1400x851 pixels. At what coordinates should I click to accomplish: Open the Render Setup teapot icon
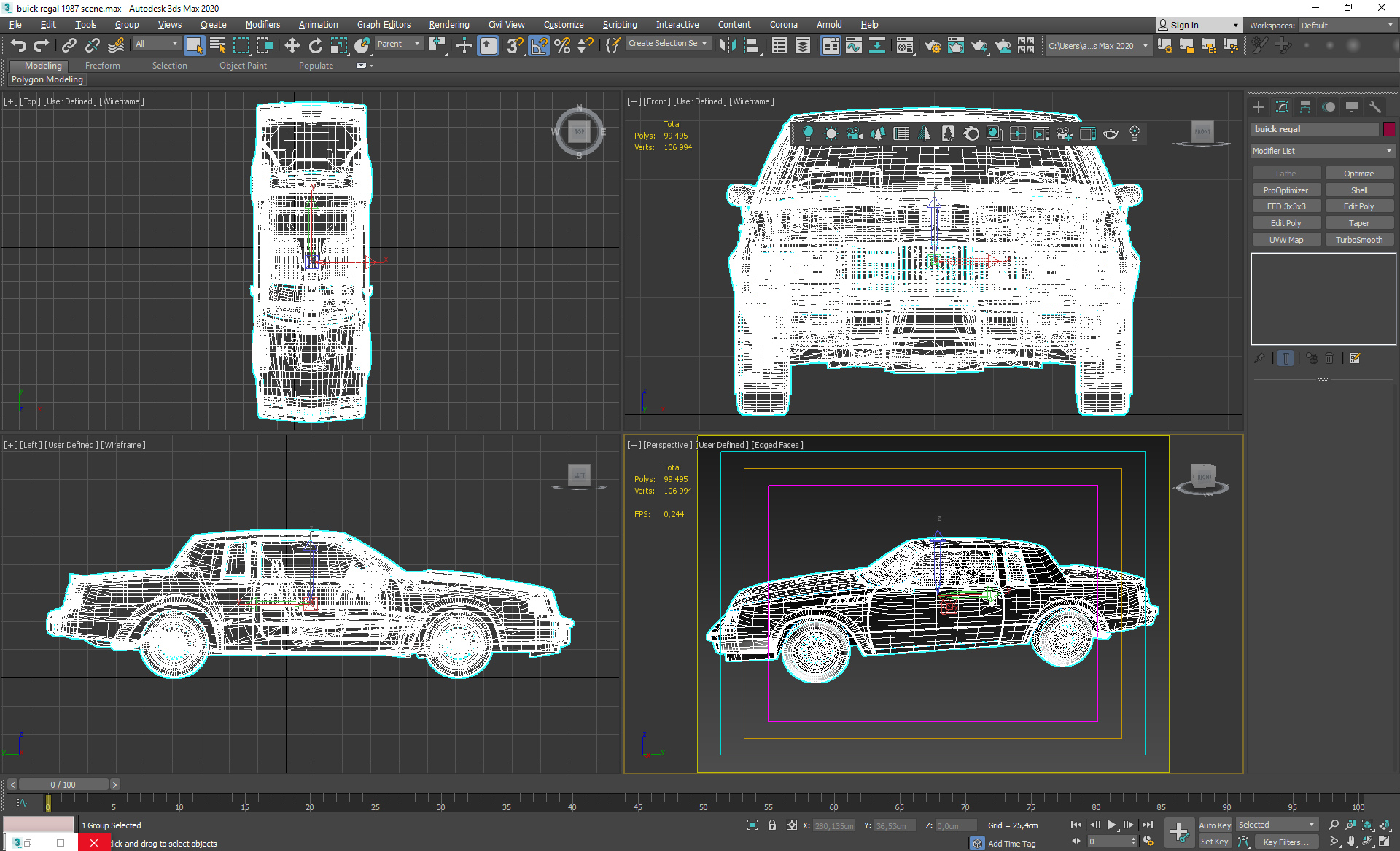click(932, 46)
